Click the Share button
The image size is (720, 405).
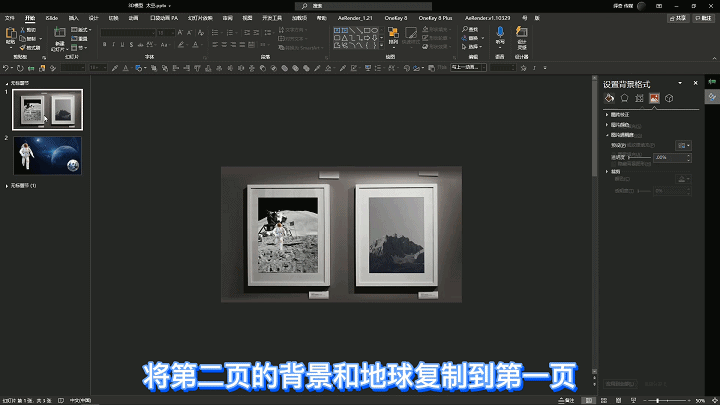click(678, 18)
